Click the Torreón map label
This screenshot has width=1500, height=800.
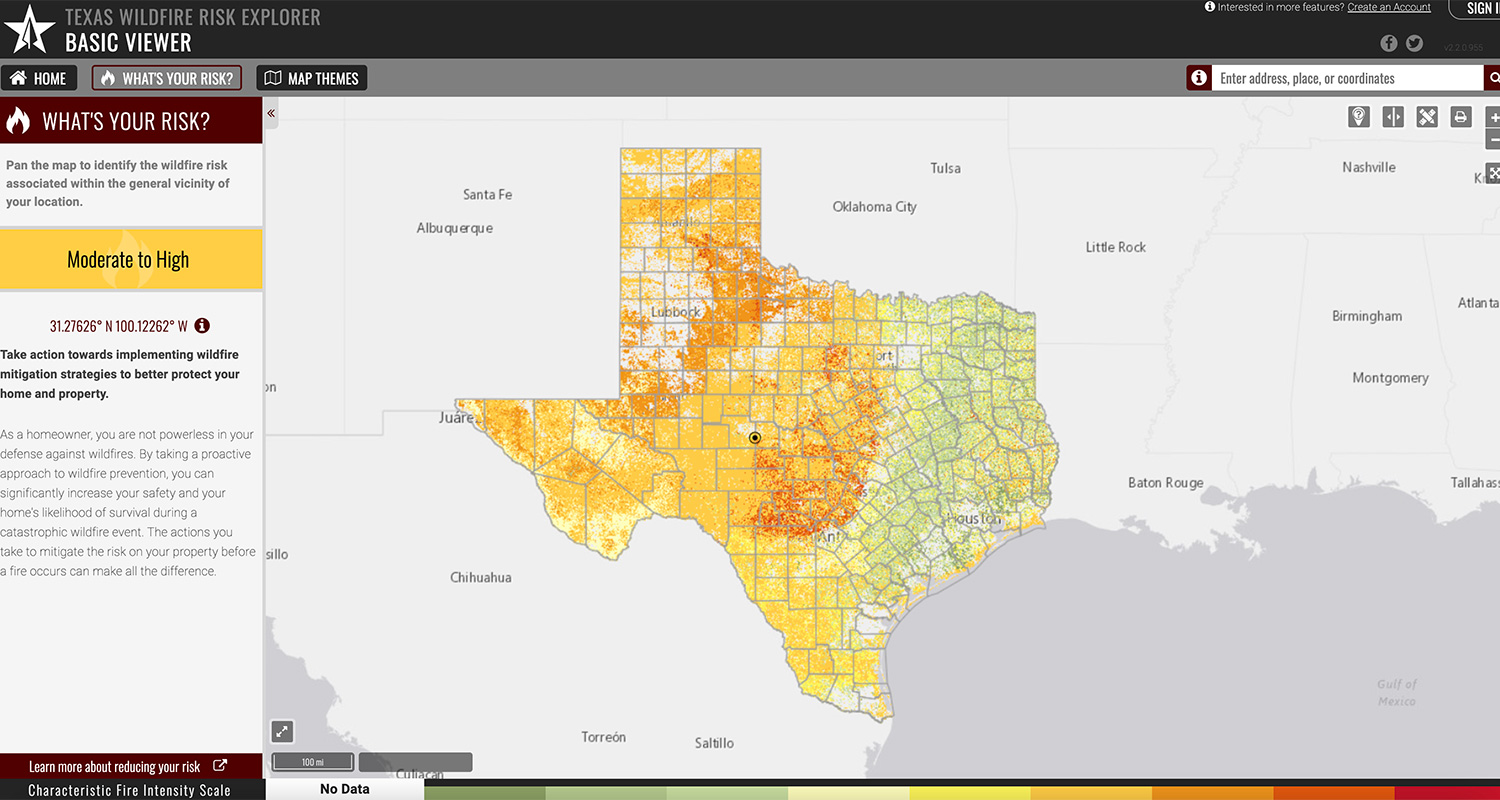[604, 737]
